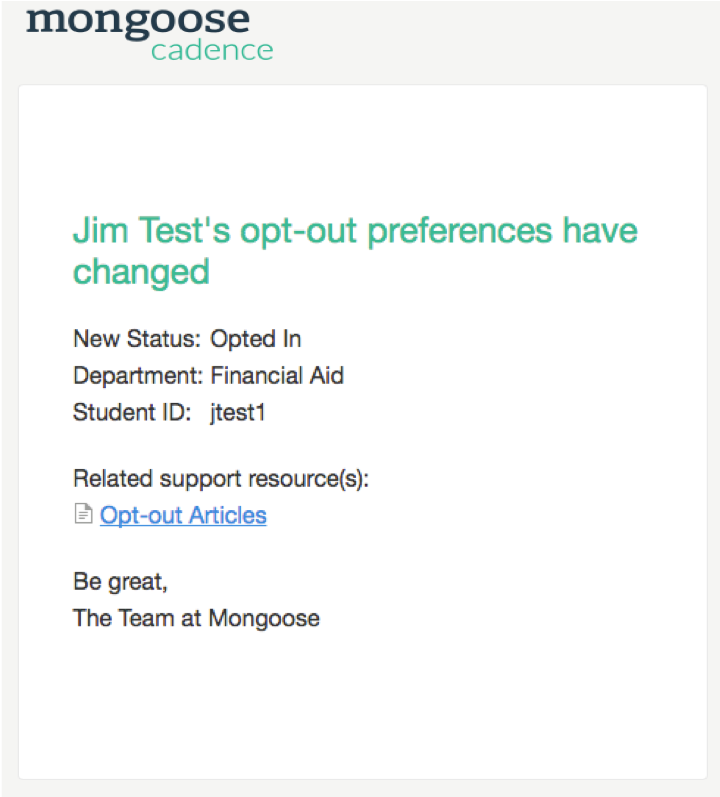
Task: Select the New Status label
Action: click(x=137, y=339)
